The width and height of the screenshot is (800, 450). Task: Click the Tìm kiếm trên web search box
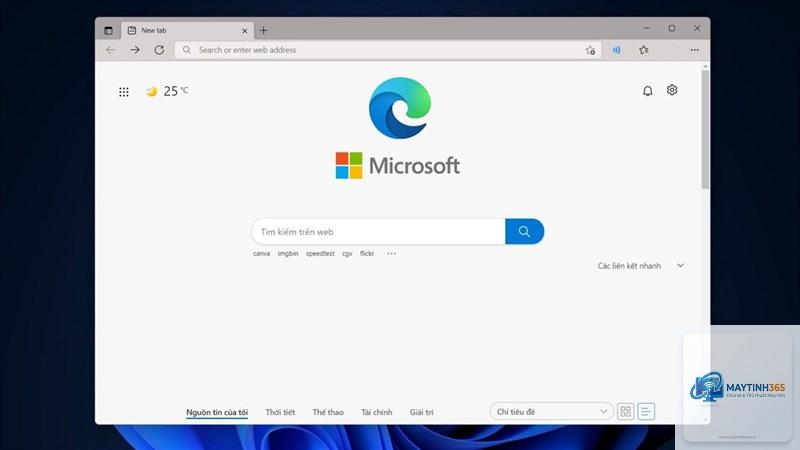point(379,232)
